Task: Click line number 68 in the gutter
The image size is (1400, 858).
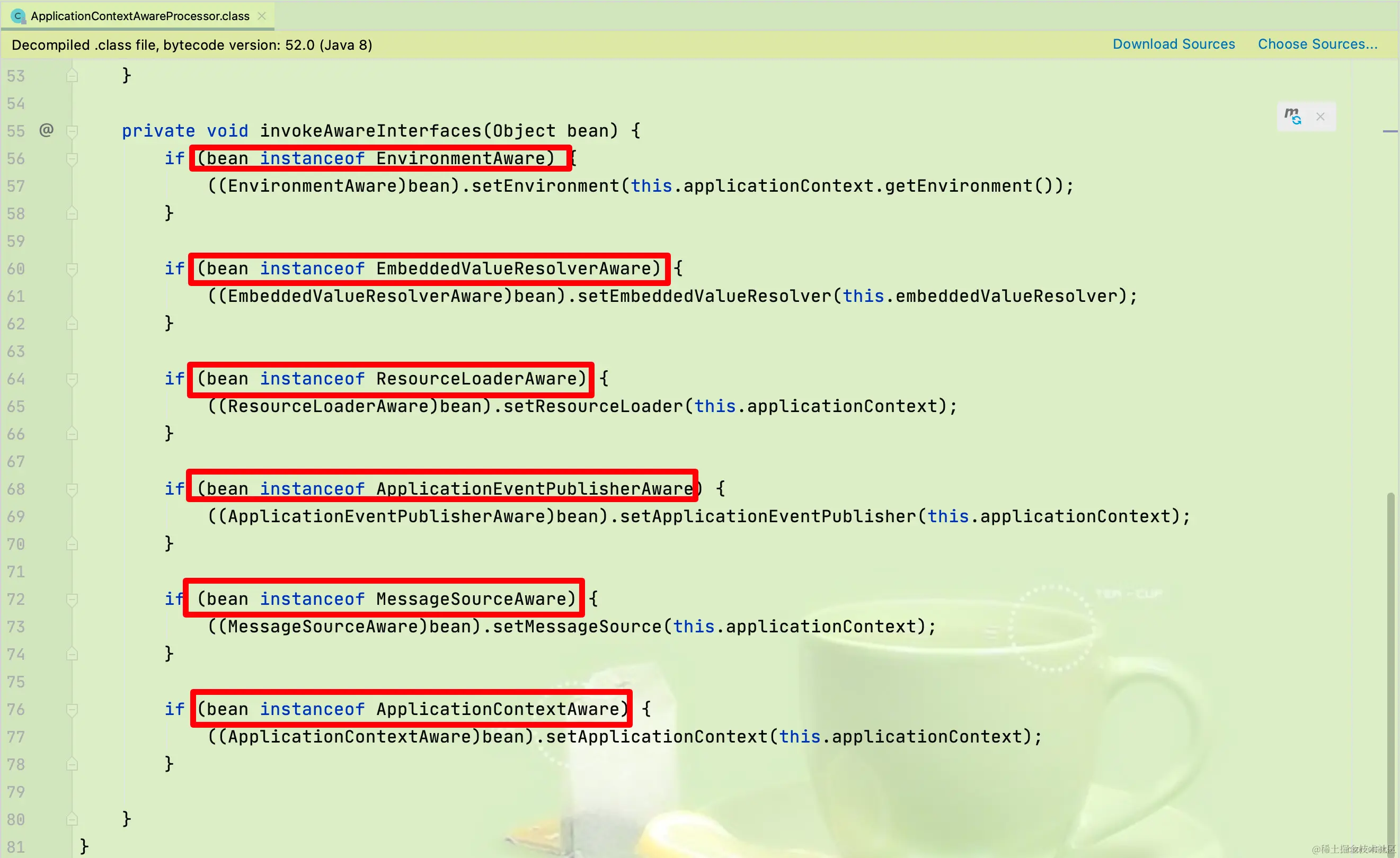Action: coord(16,489)
